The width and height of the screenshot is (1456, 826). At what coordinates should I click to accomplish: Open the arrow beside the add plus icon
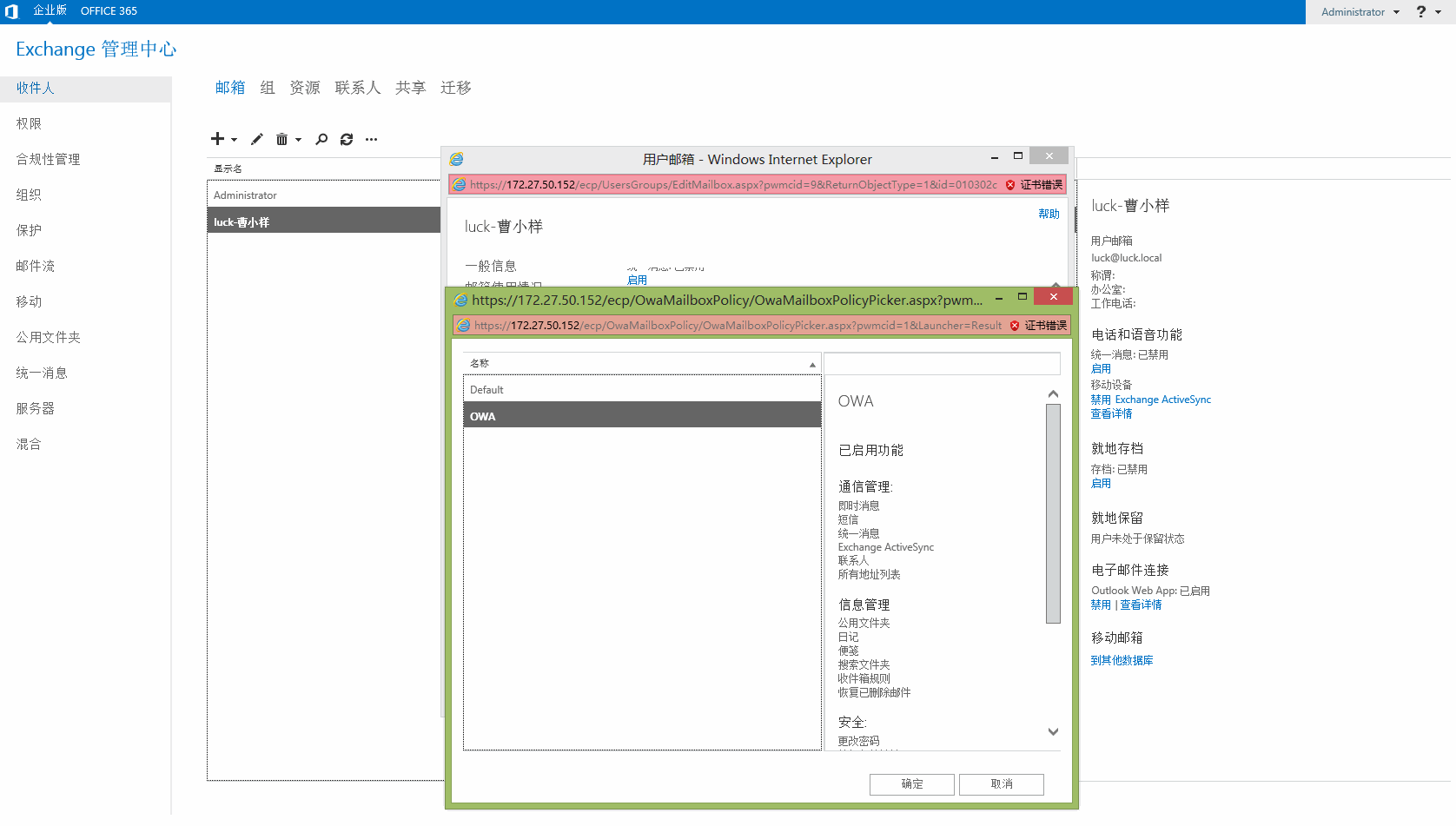click(x=234, y=140)
